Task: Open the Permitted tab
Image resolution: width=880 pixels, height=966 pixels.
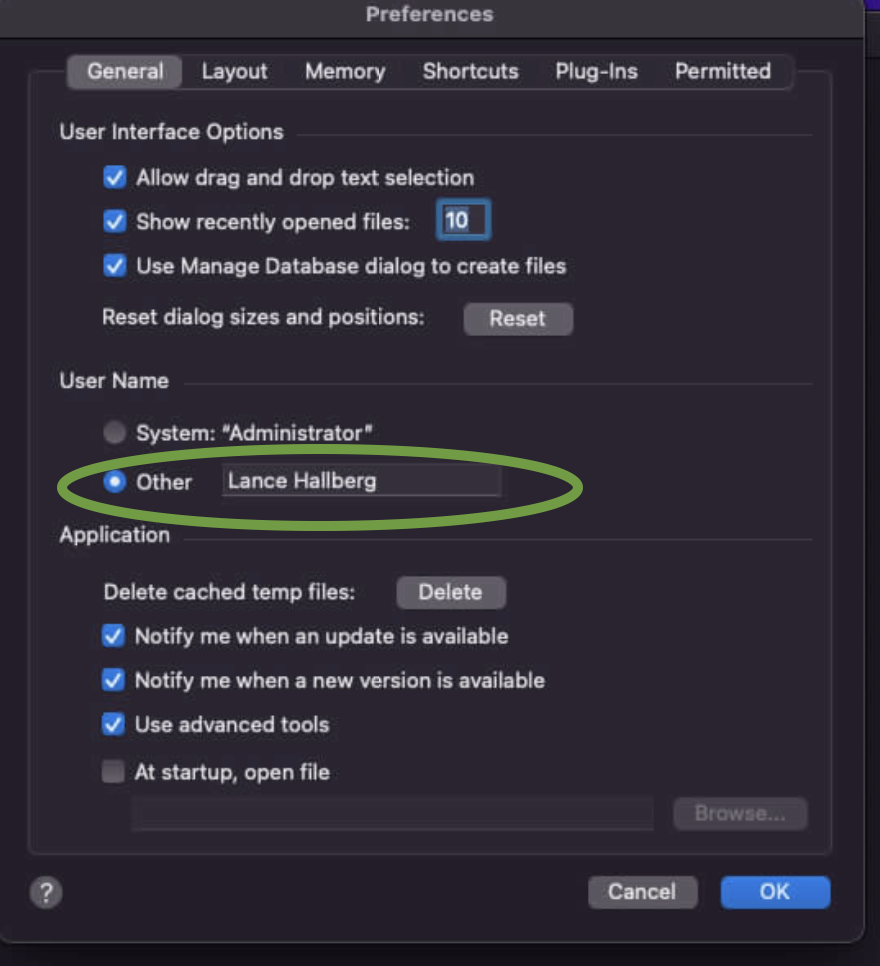Action: tap(723, 71)
